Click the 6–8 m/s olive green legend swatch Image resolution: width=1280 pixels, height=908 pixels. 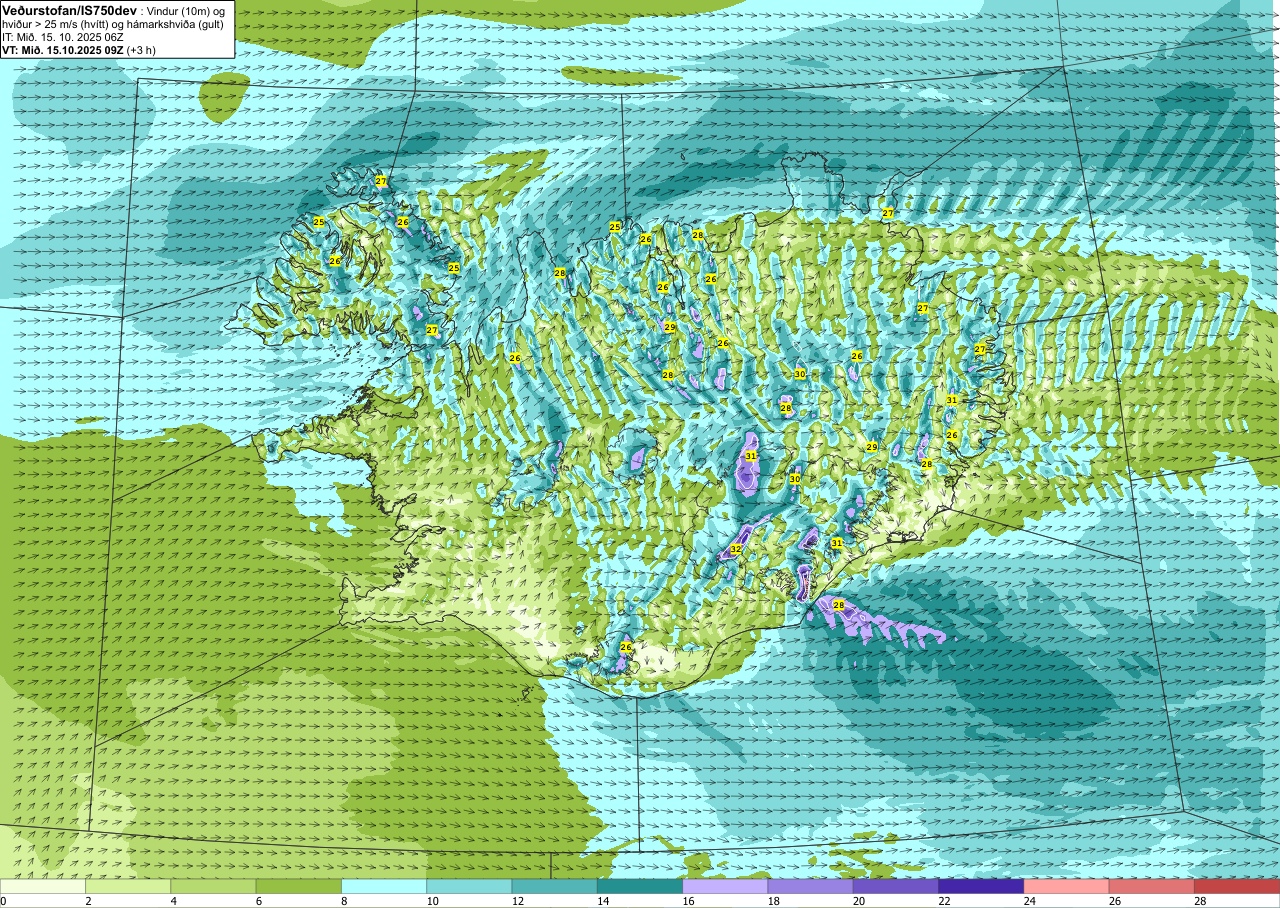tap(298, 886)
